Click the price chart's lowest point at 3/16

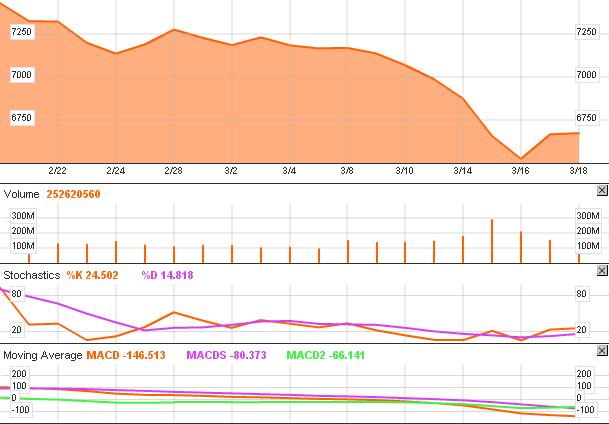(521, 157)
